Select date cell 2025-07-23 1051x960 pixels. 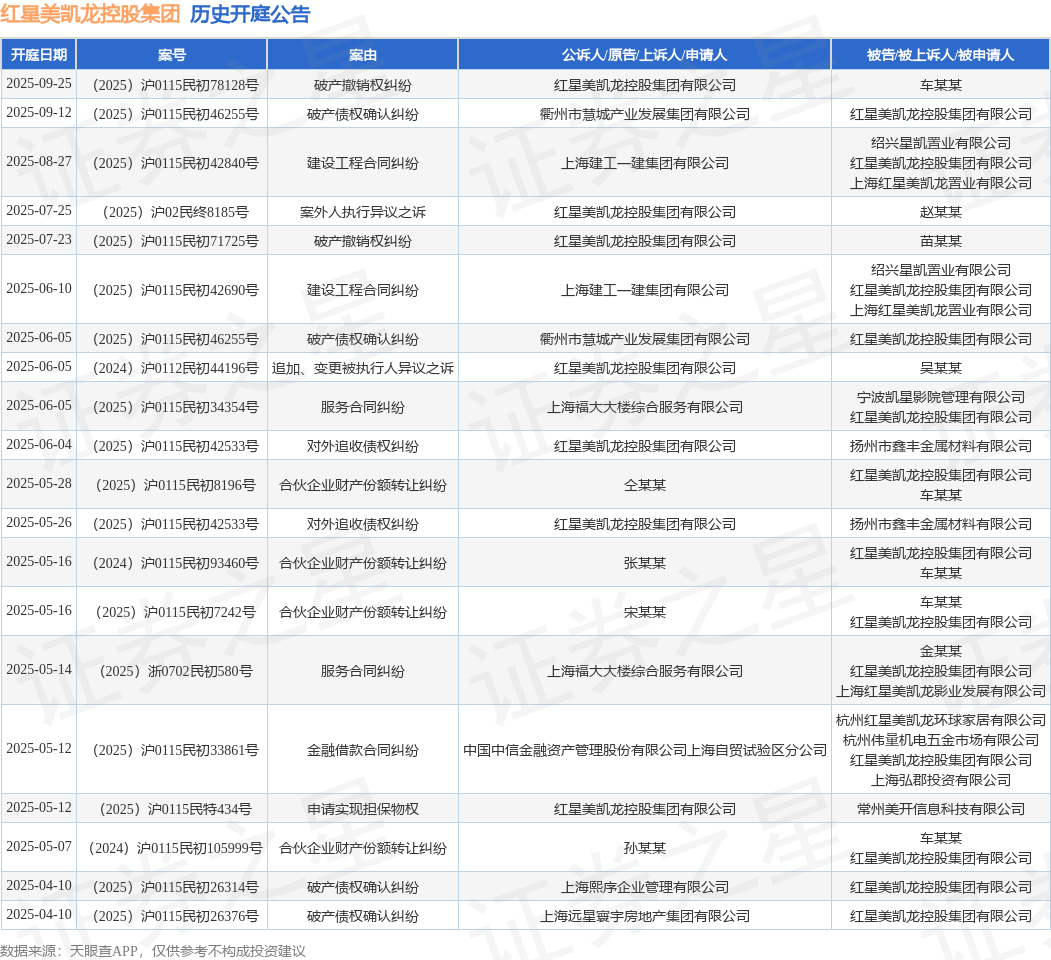pos(39,239)
